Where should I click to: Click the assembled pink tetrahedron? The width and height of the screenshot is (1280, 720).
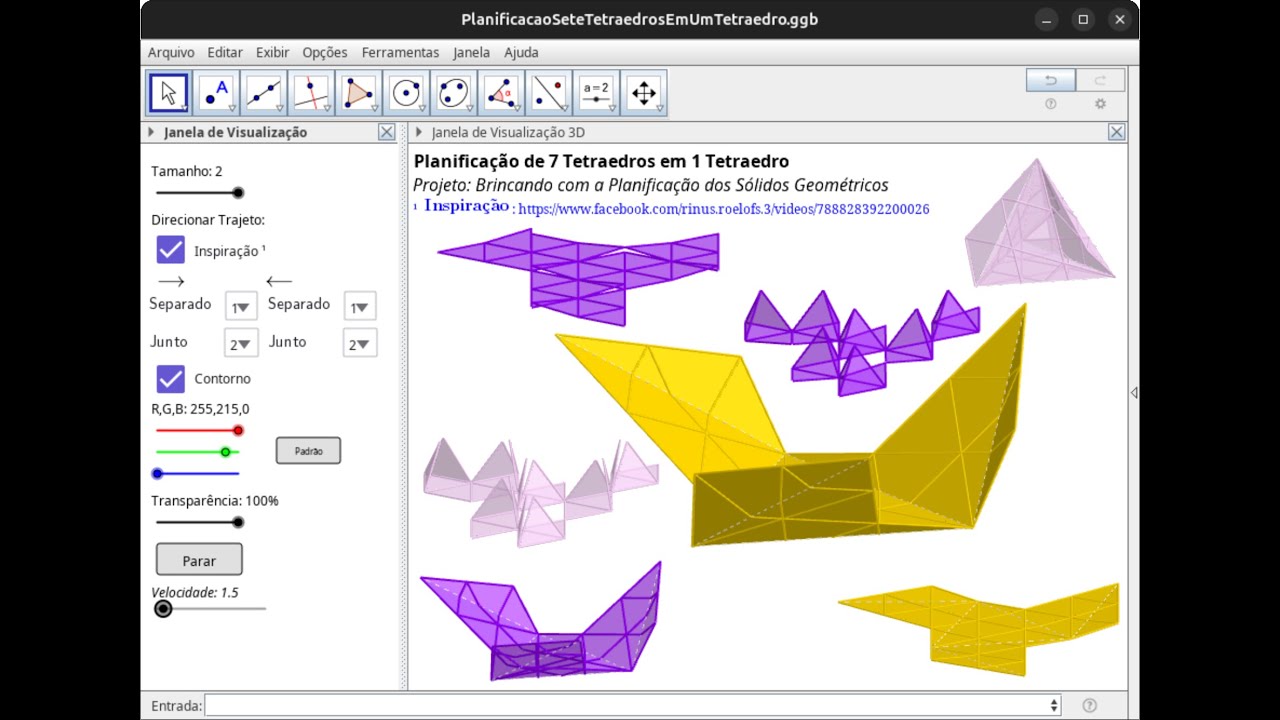1038,223
